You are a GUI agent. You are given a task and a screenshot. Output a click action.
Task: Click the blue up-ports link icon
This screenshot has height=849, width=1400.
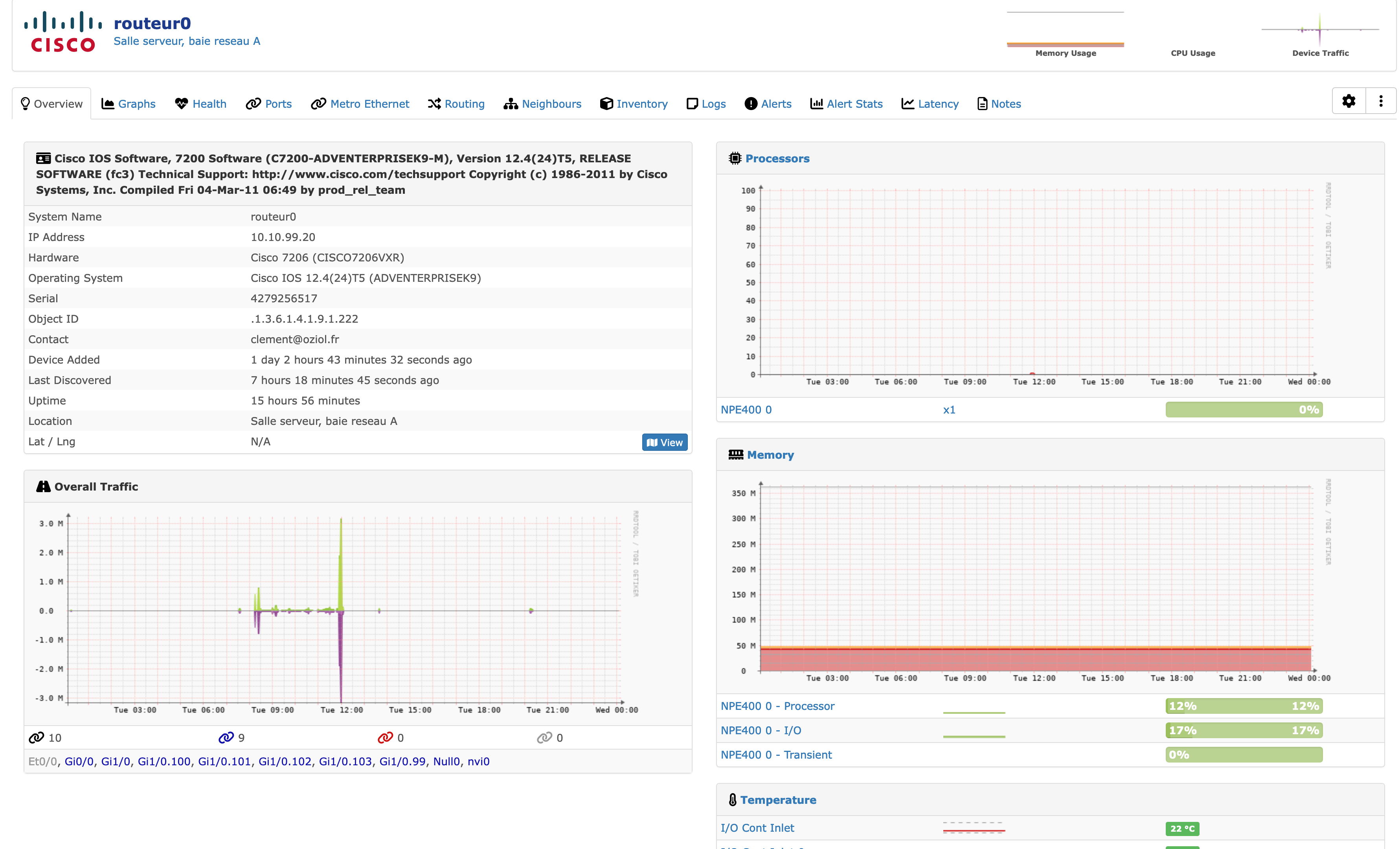point(226,738)
